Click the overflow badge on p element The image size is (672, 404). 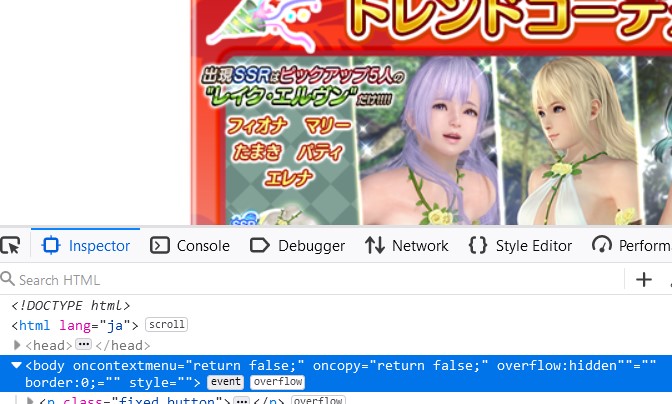[x=318, y=400]
